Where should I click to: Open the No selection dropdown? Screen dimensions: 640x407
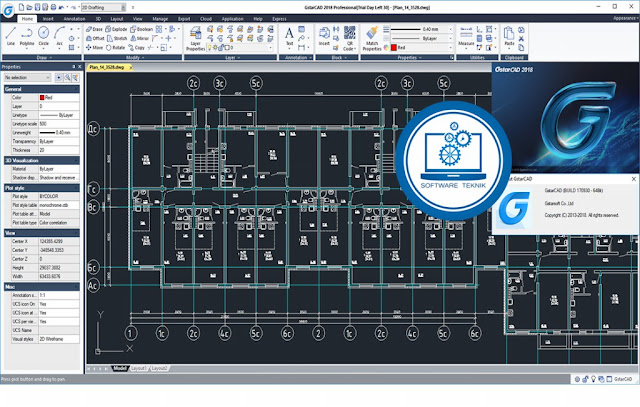click(x=27, y=77)
